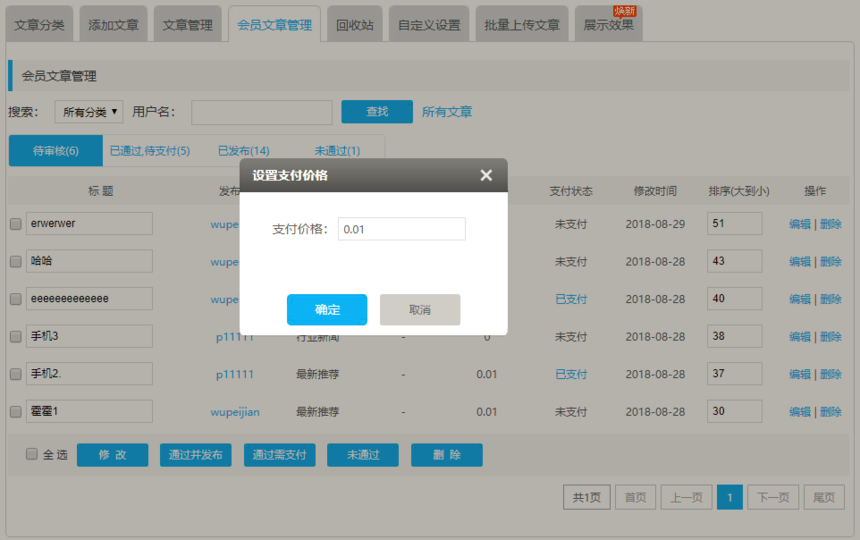Viewport: 860px width, 540px height.
Task: Open the 所有文章 link
Action: (x=447, y=112)
